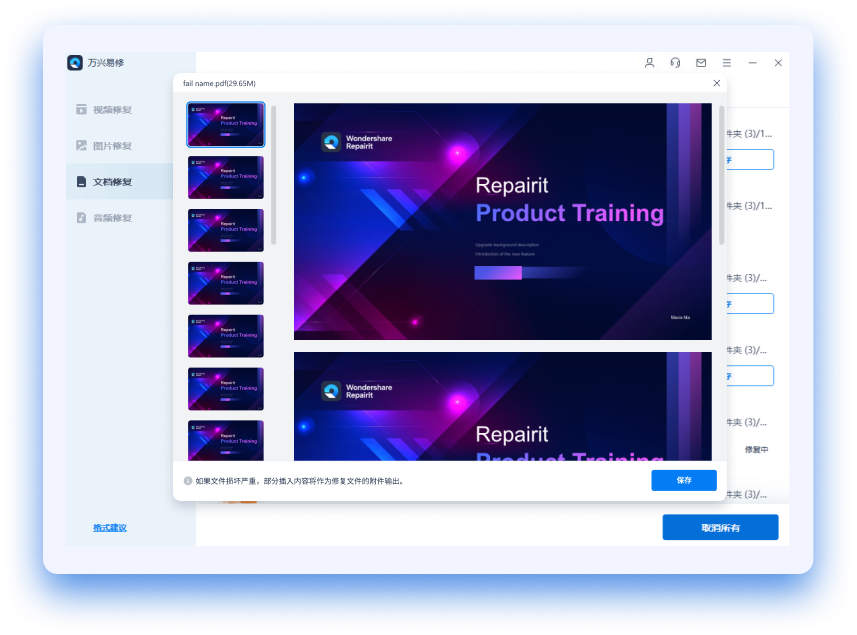Close the fail name.pdf preview dialog
This screenshot has width=857, height=635.
[717, 83]
